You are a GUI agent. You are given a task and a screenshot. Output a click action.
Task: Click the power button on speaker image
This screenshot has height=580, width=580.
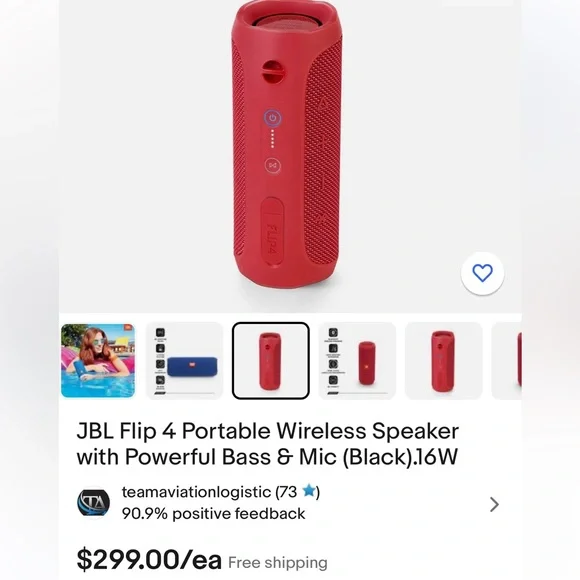[273, 118]
